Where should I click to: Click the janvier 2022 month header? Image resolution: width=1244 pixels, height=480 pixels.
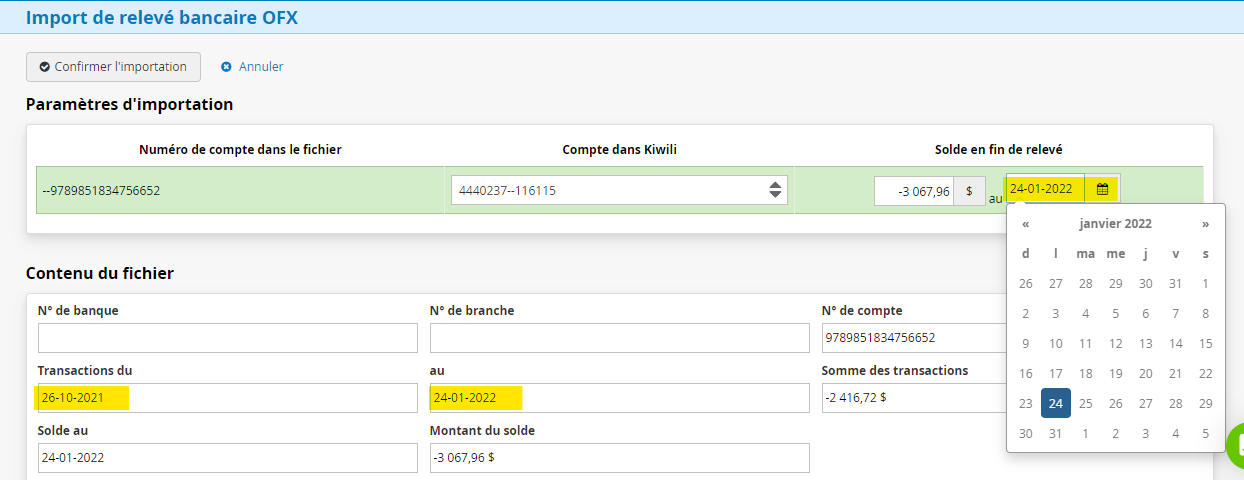click(1115, 224)
